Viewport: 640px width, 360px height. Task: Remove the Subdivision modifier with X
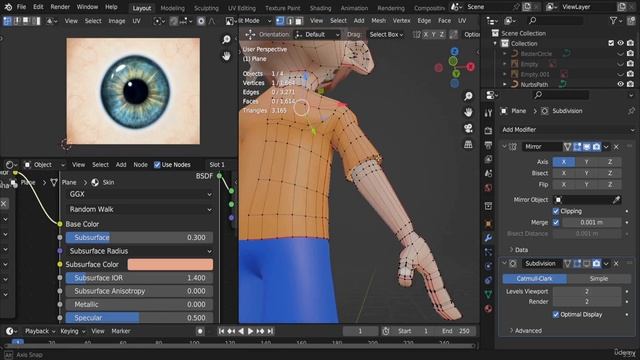616,264
